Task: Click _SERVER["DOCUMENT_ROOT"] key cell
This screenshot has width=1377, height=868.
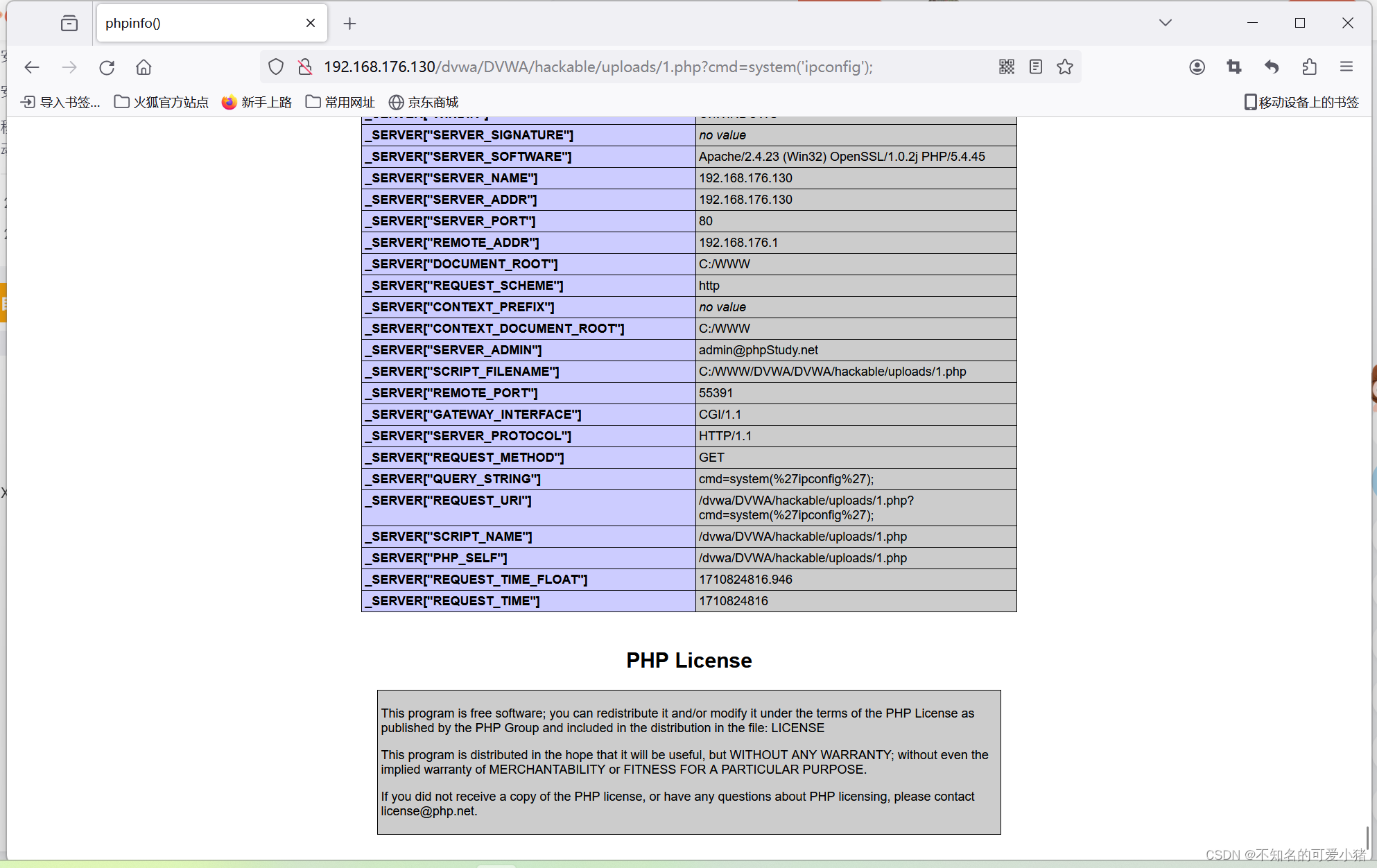Action: click(528, 264)
